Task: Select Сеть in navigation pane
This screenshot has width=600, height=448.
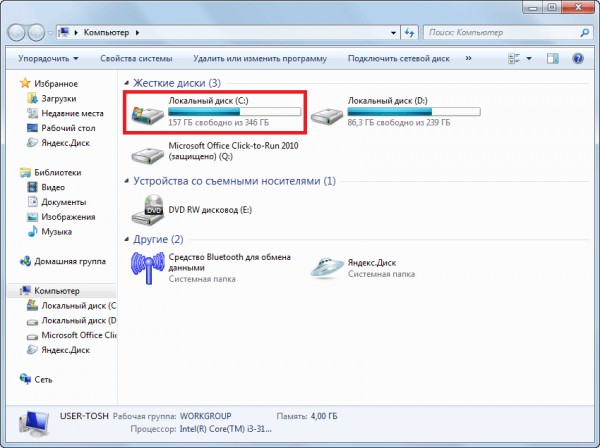Action: [x=36, y=380]
